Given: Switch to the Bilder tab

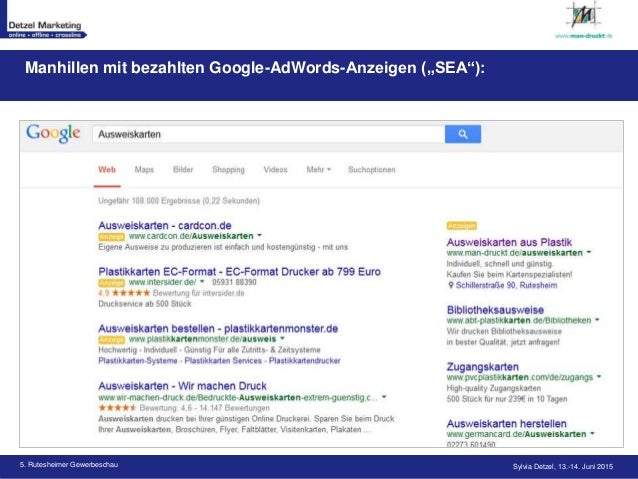Looking at the screenshot, I should (183, 170).
